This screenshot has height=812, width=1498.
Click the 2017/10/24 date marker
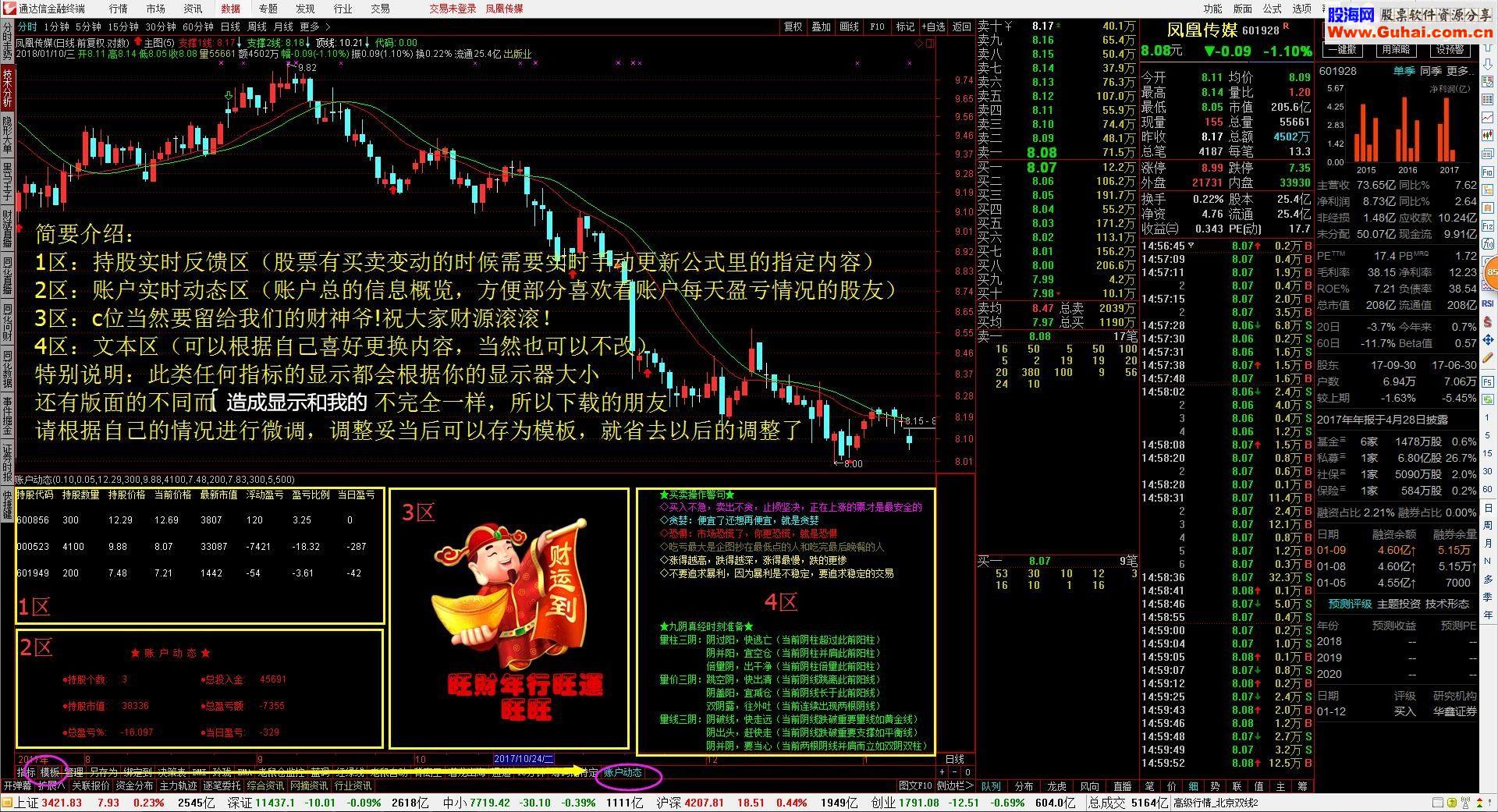pyautogui.click(x=524, y=759)
